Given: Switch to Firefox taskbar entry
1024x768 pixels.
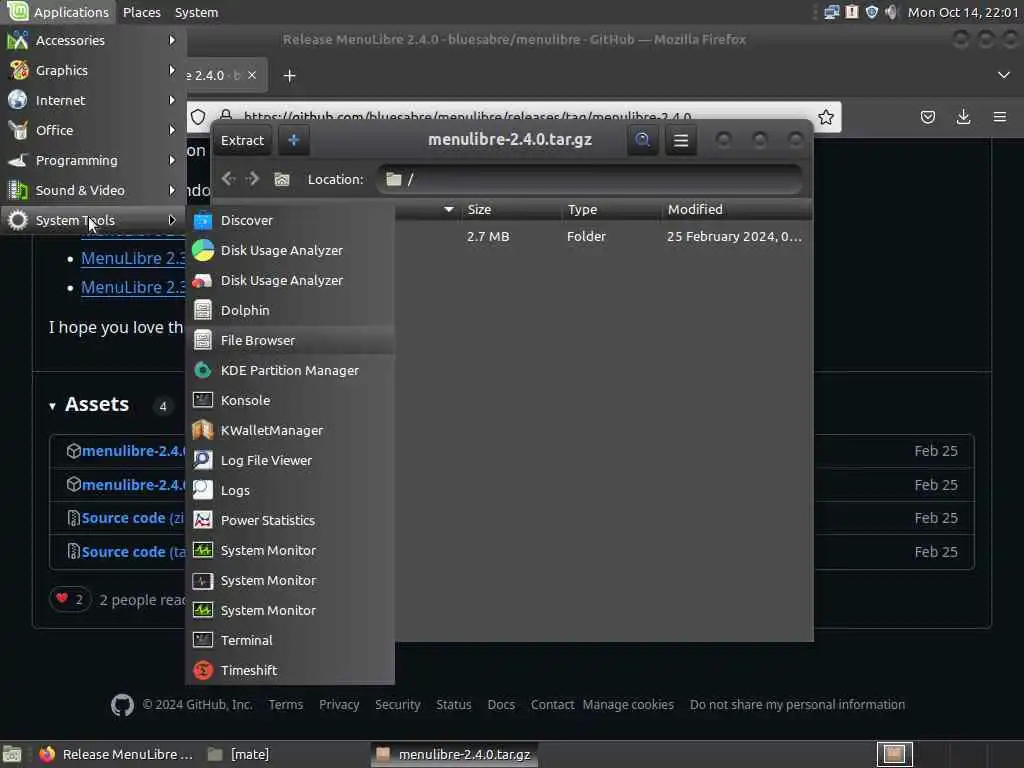Looking at the screenshot, I should click(116, 755).
